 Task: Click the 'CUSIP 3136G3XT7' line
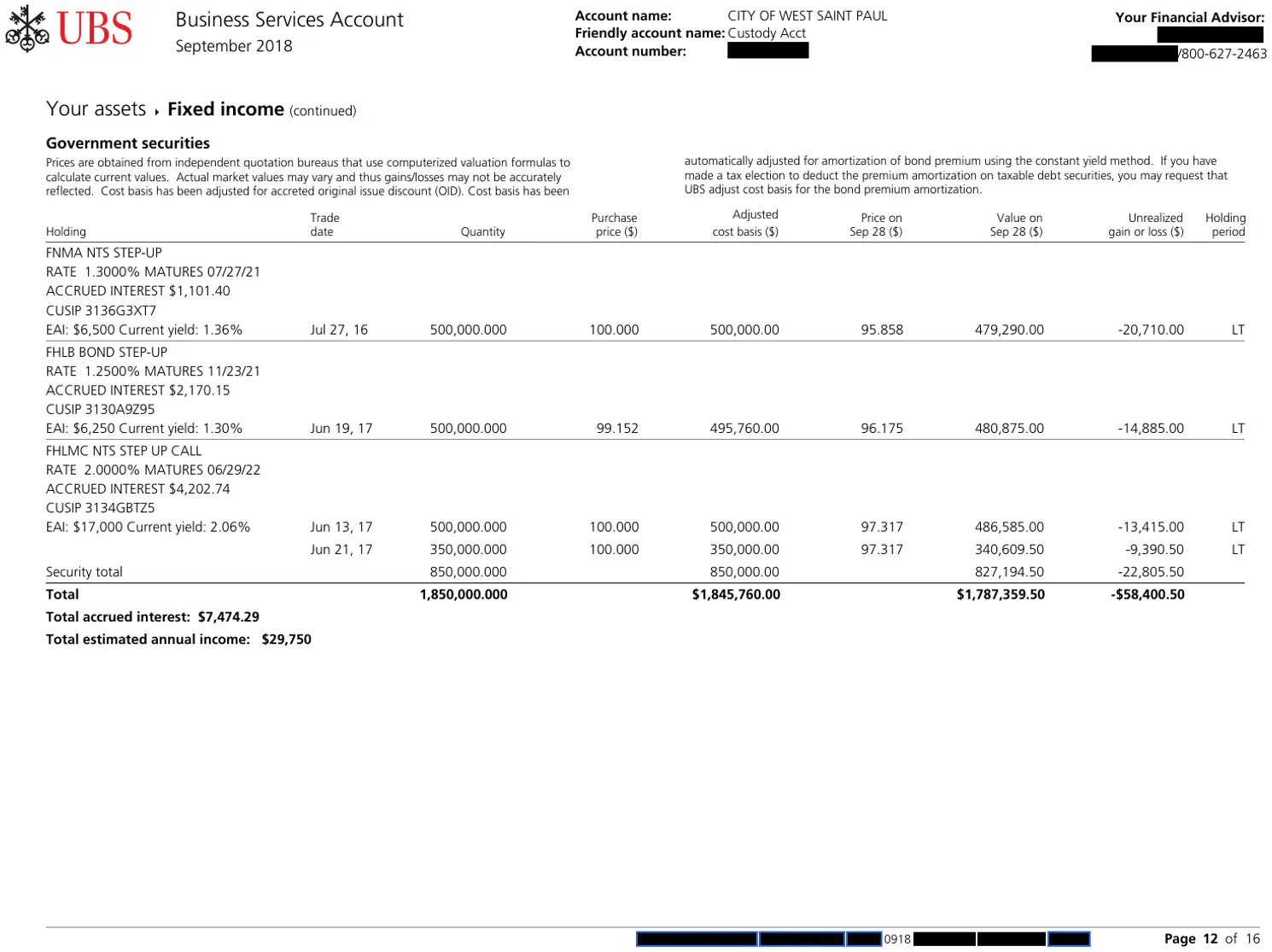pyautogui.click(x=102, y=311)
